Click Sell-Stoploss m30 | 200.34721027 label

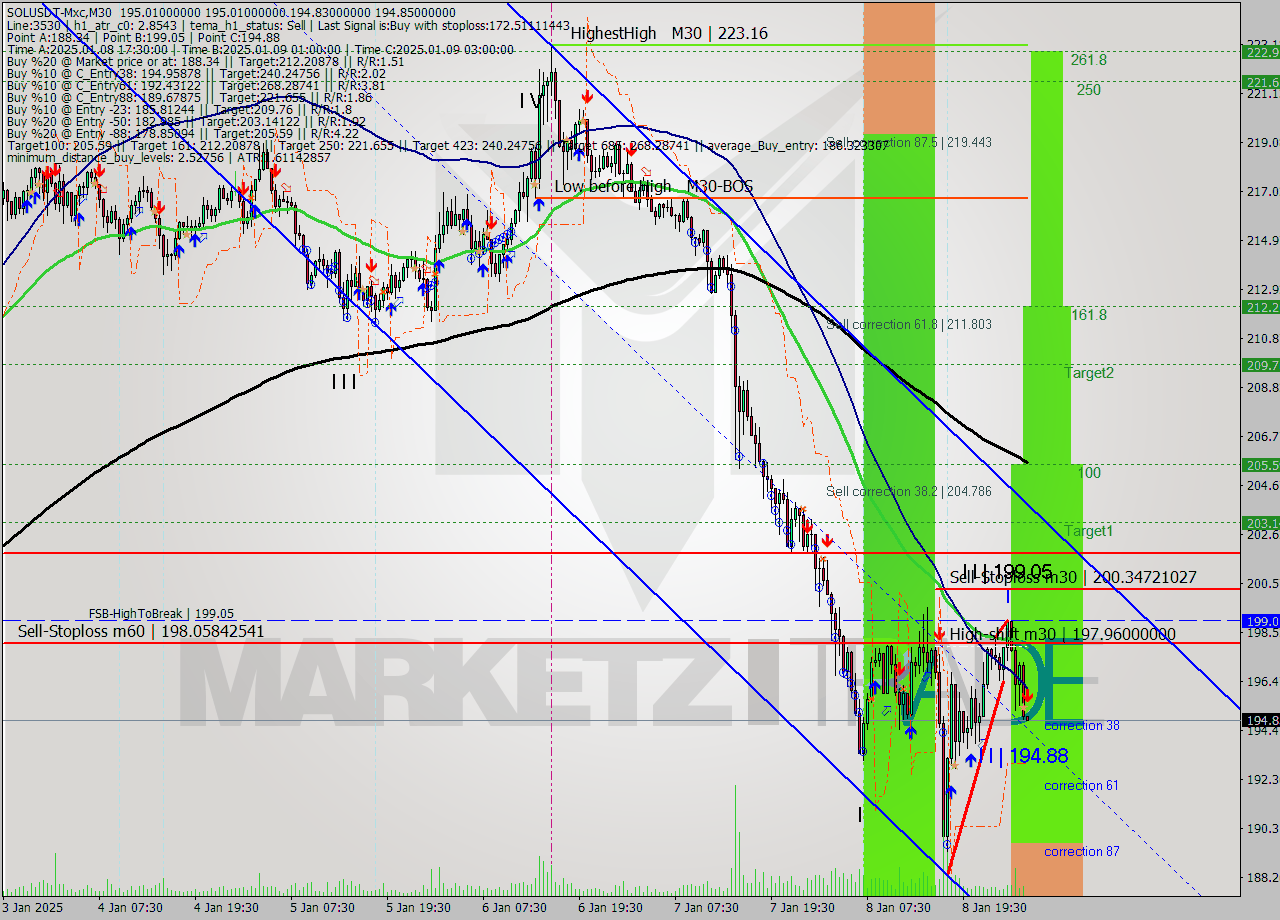[x=1073, y=577]
